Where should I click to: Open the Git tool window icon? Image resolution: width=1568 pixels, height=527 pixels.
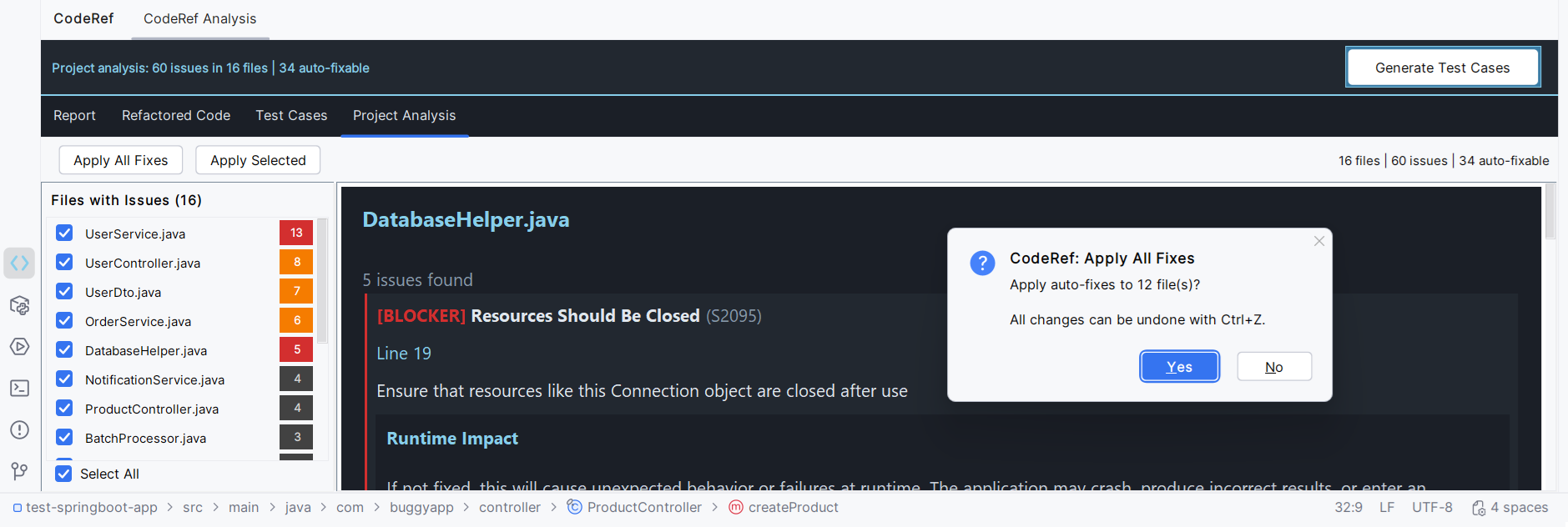pos(19,472)
